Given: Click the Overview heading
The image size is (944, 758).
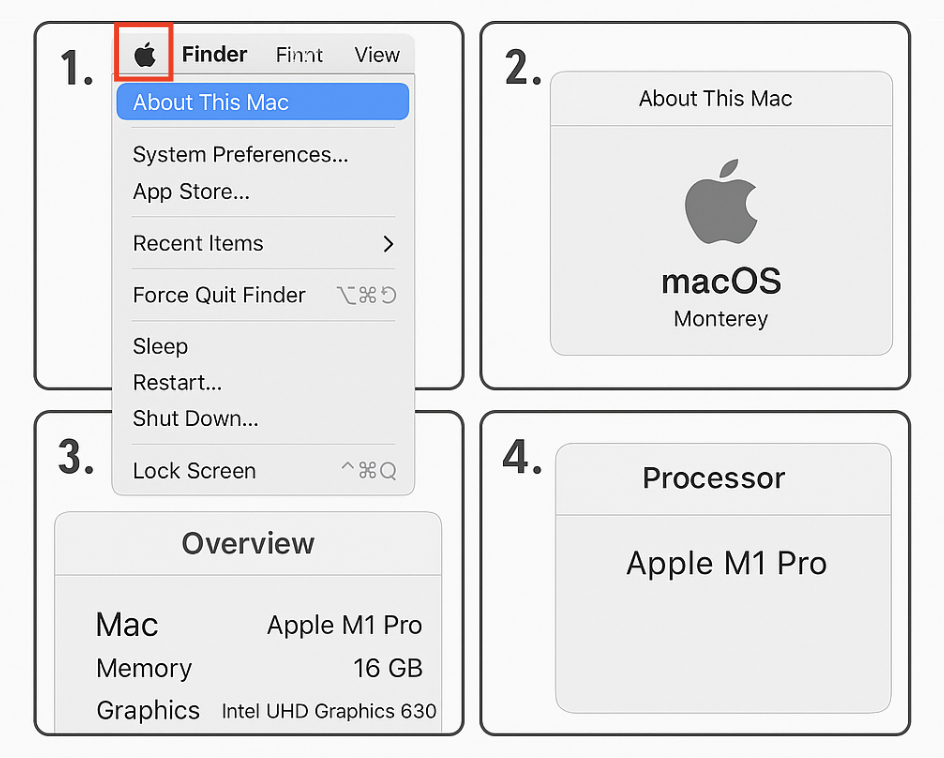Looking at the screenshot, I should (248, 543).
